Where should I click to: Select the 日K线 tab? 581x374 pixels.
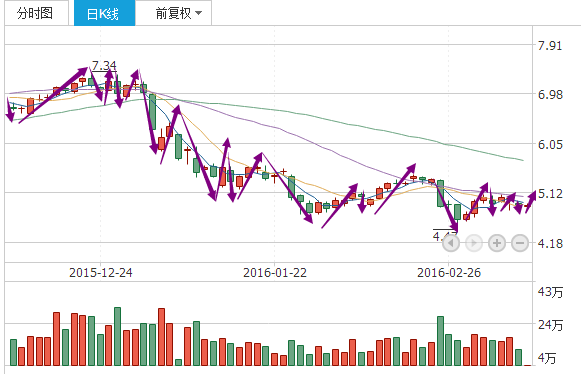coord(104,13)
